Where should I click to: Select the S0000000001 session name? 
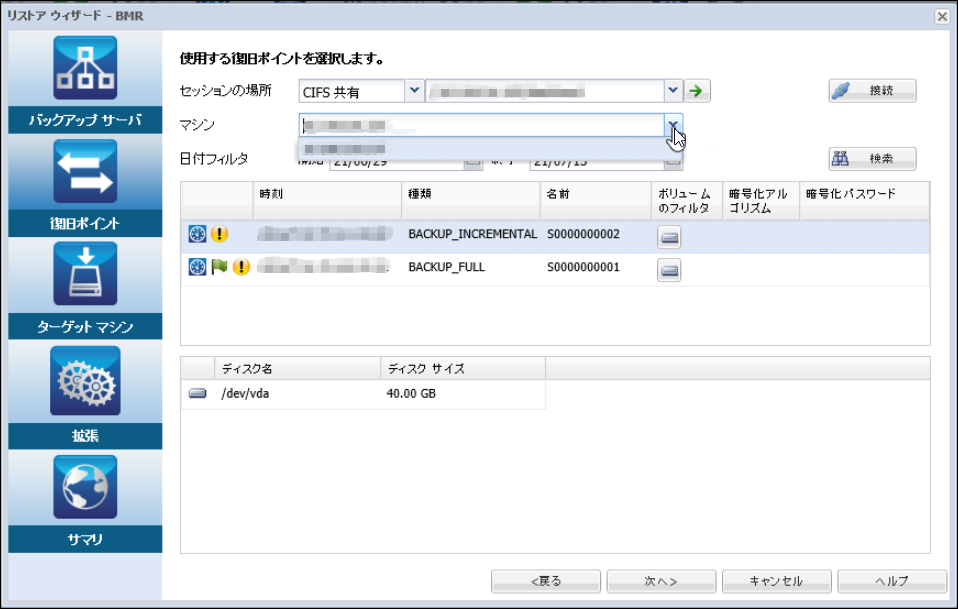(x=583, y=267)
